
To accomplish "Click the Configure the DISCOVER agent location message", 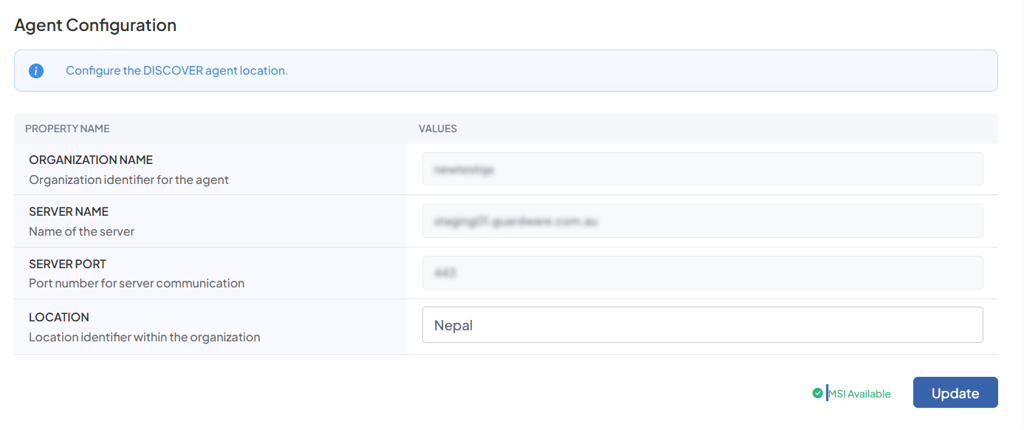I will 176,71.
